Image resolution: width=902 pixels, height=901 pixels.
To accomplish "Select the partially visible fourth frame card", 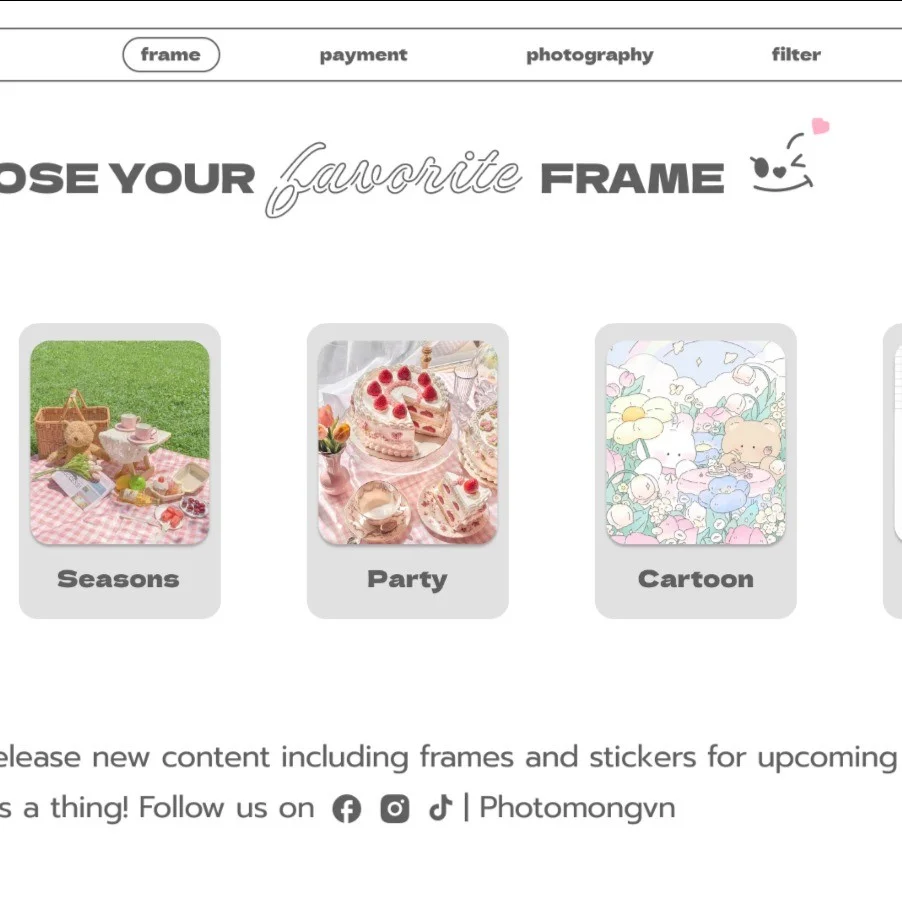I will [x=892, y=471].
